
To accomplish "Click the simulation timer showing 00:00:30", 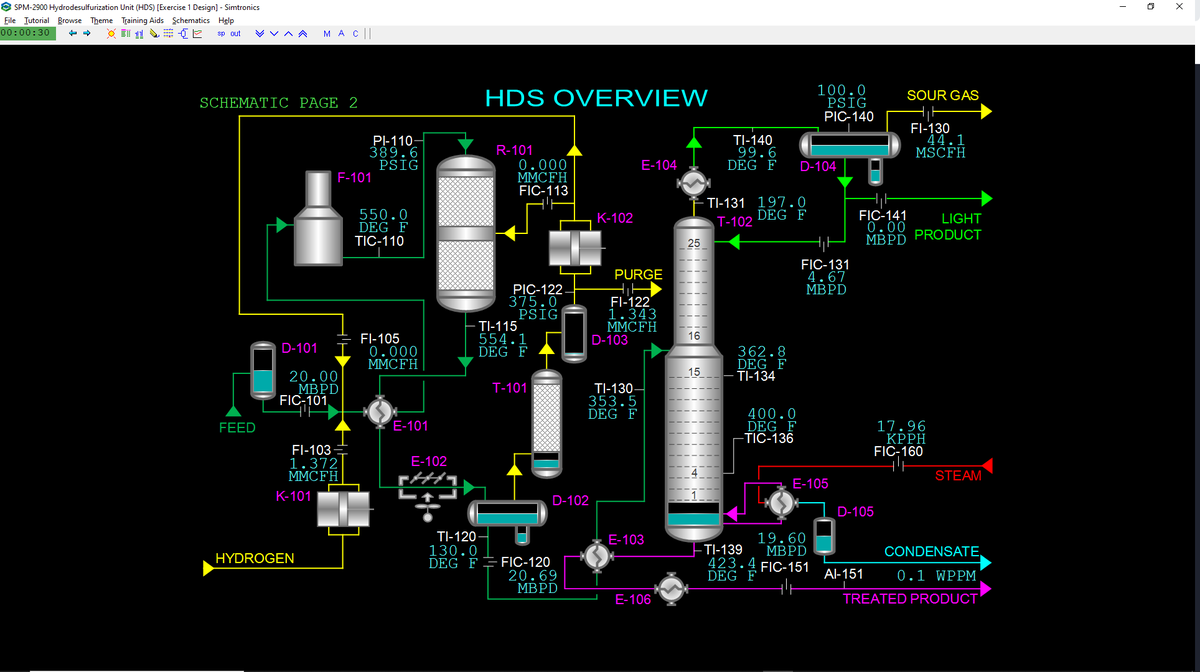I will [x=29, y=33].
